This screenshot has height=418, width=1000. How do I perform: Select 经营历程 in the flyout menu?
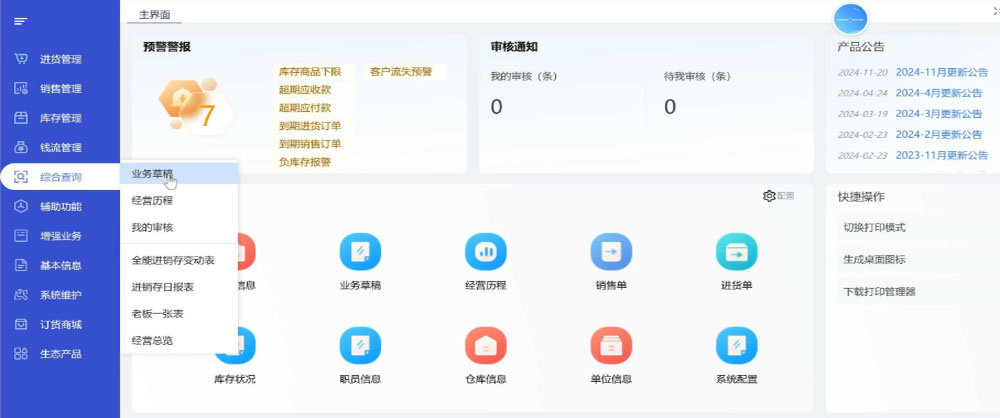click(152, 200)
